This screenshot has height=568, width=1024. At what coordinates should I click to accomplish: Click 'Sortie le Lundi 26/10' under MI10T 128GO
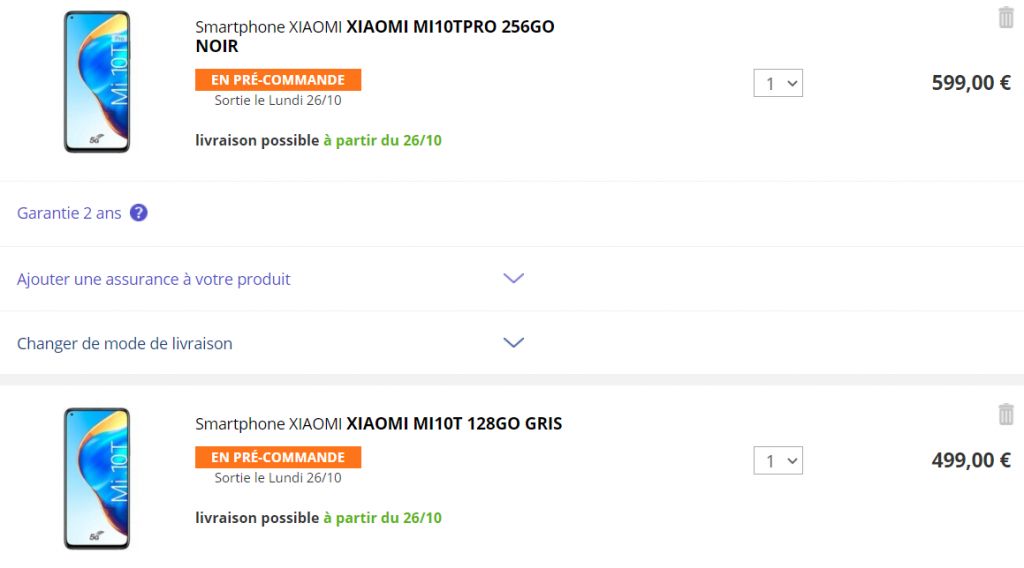click(x=278, y=478)
